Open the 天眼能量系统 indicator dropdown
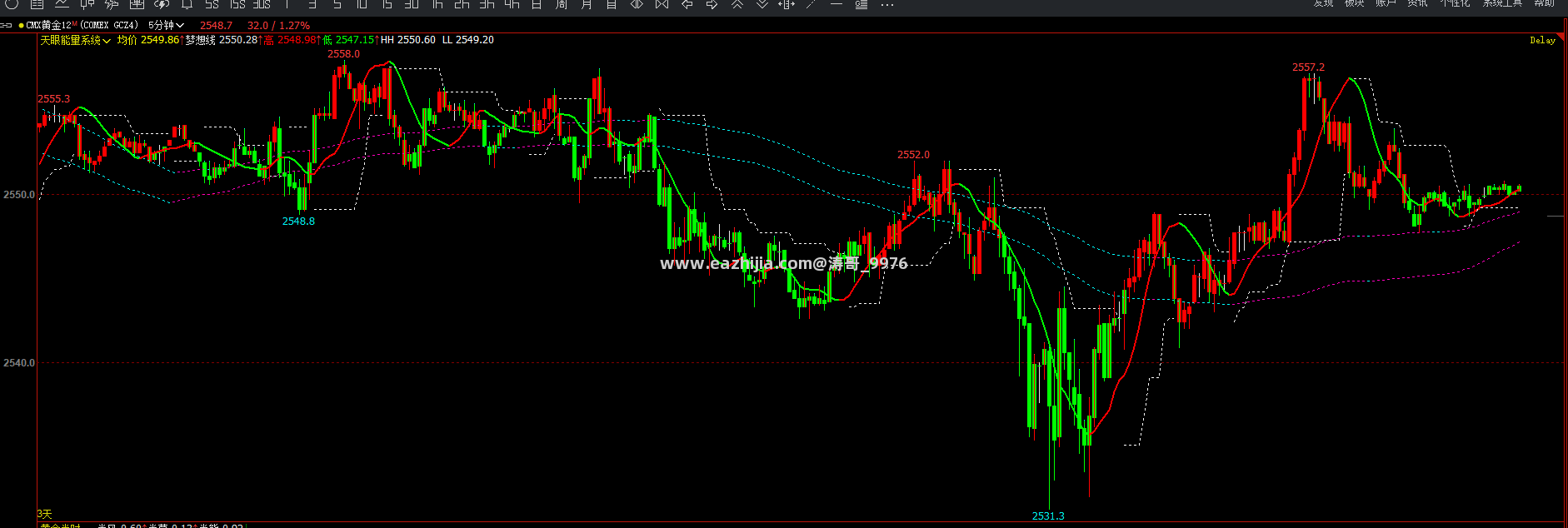 (x=75, y=40)
